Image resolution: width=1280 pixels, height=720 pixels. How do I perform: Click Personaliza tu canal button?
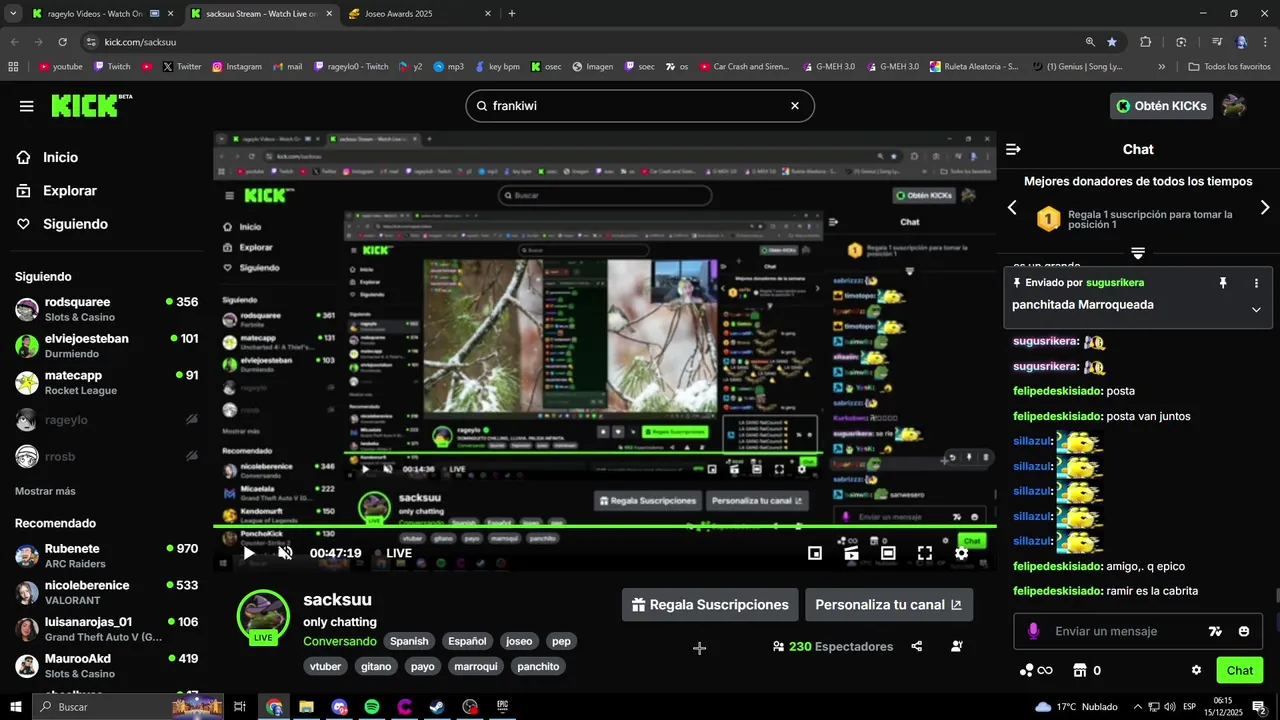click(889, 605)
